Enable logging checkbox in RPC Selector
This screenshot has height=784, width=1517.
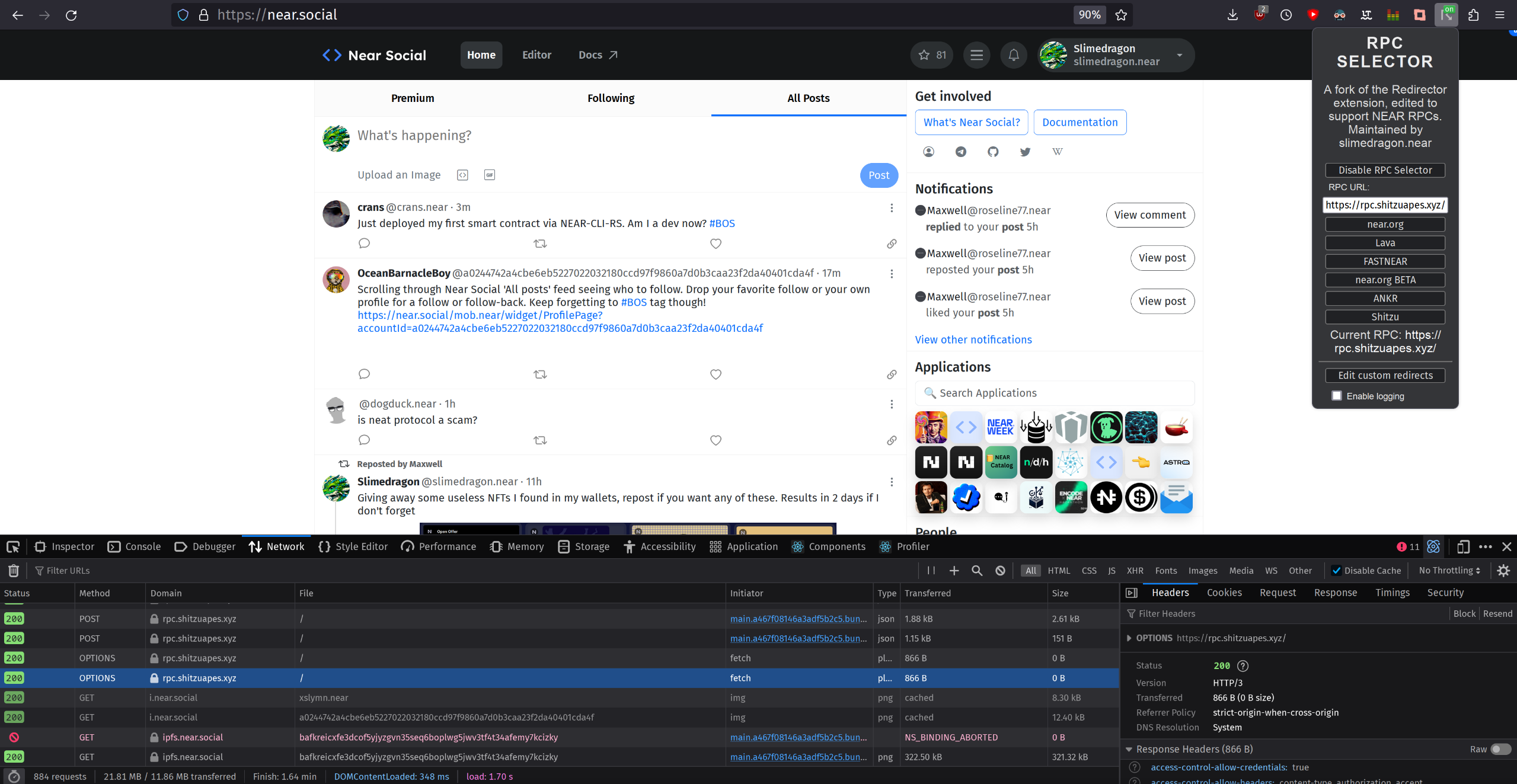coord(1337,396)
